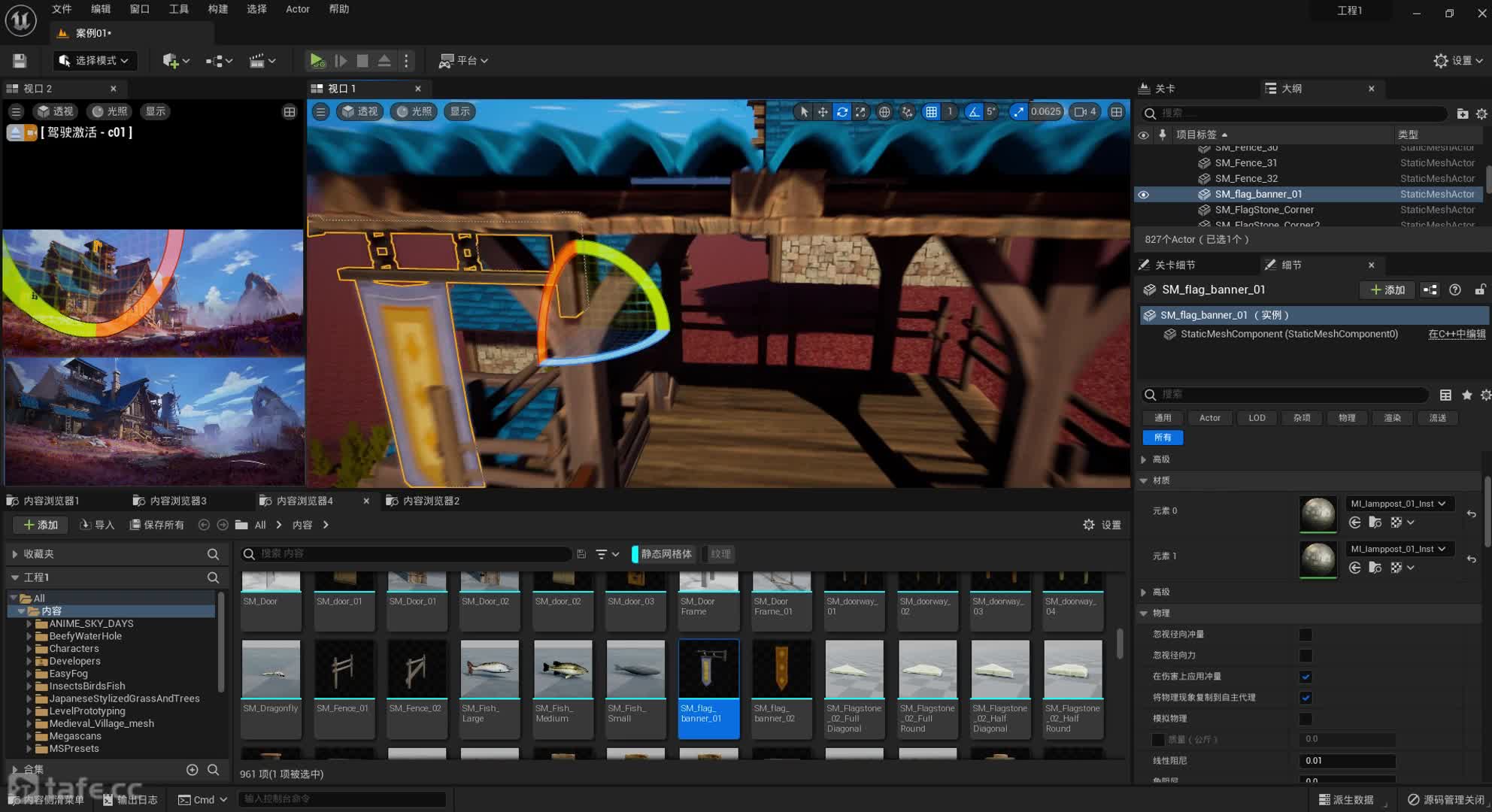The image size is (1492, 812).
Task: Open the play options three-dot menu
Action: [406, 60]
